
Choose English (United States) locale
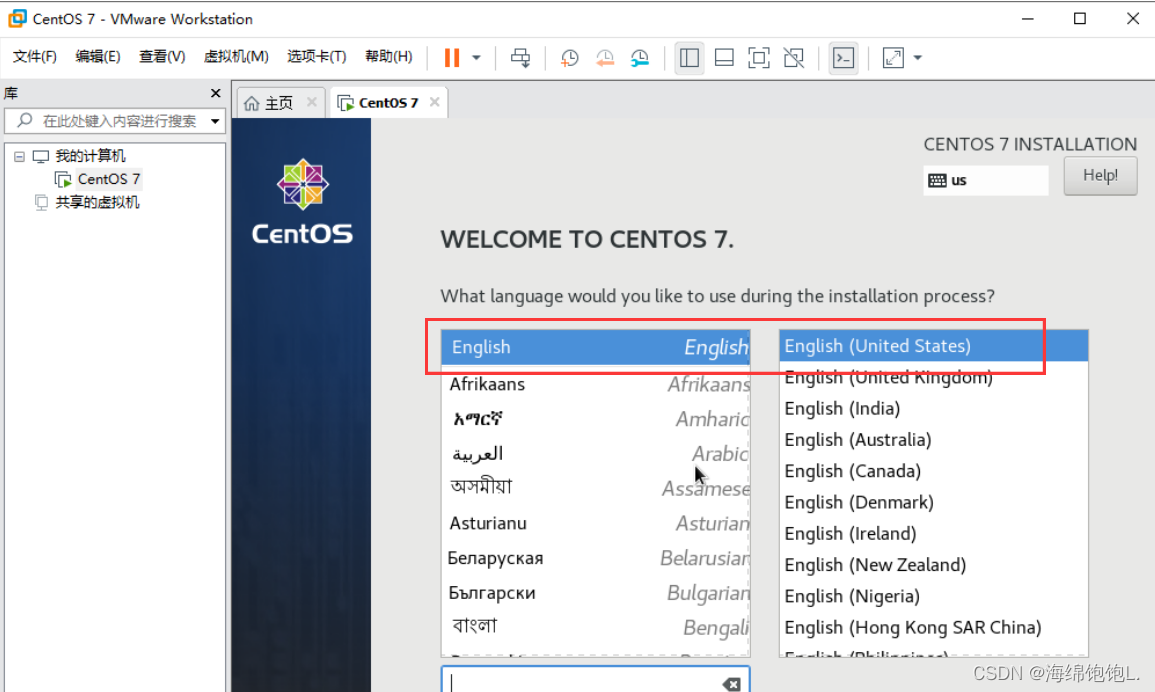[x=933, y=346]
